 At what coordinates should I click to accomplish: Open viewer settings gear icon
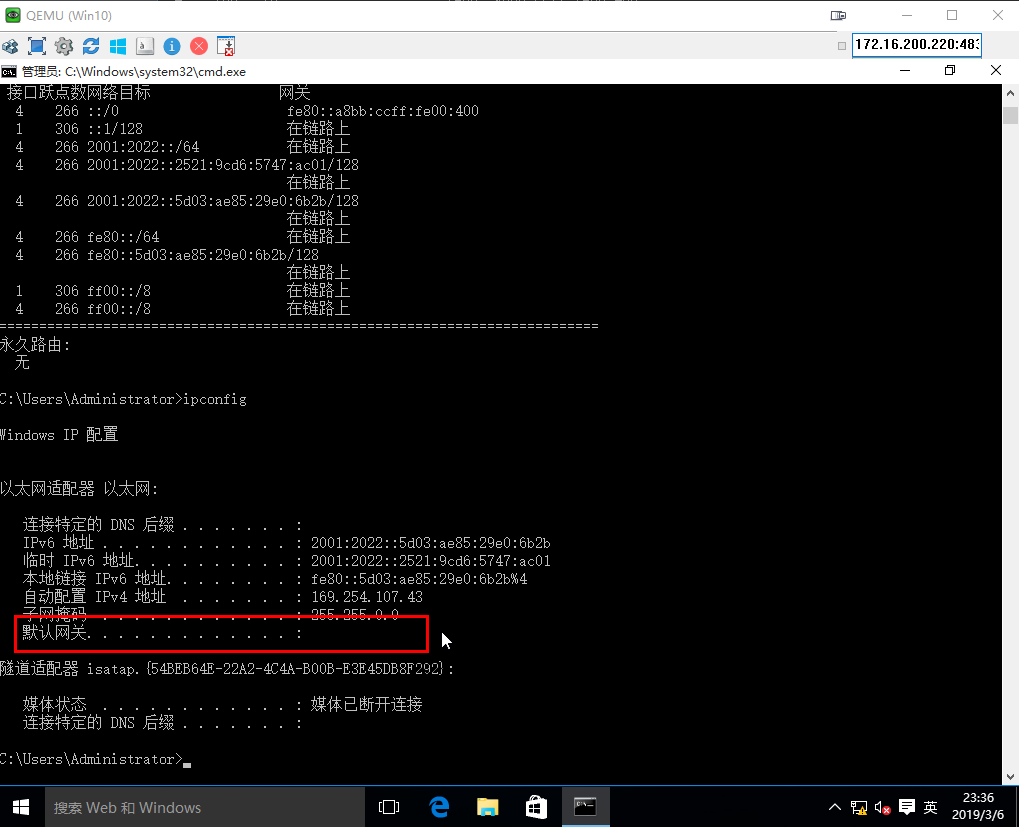pyautogui.click(x=64, y=46)
